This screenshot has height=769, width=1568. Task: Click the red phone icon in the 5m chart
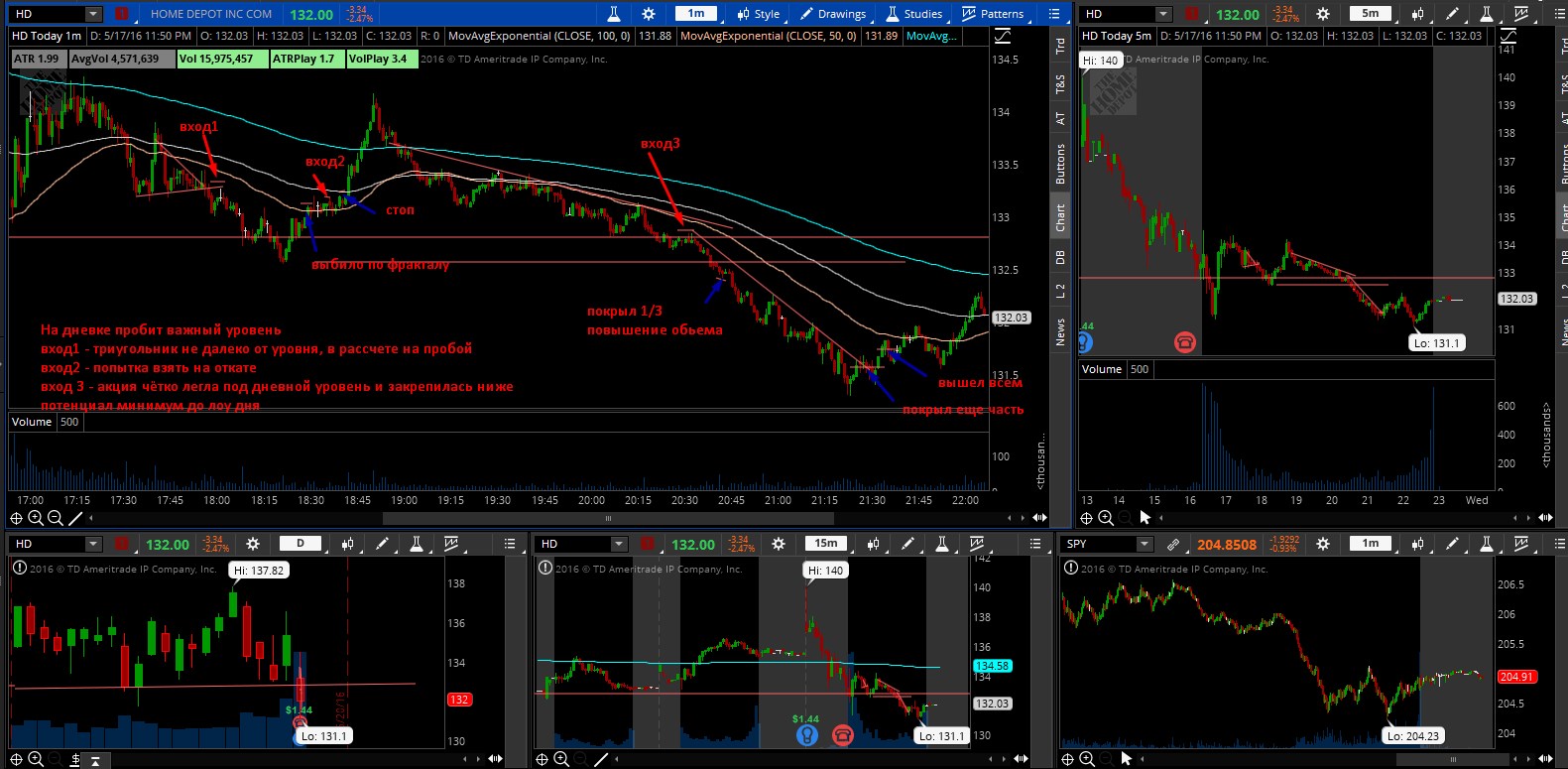pos(1185,342)
